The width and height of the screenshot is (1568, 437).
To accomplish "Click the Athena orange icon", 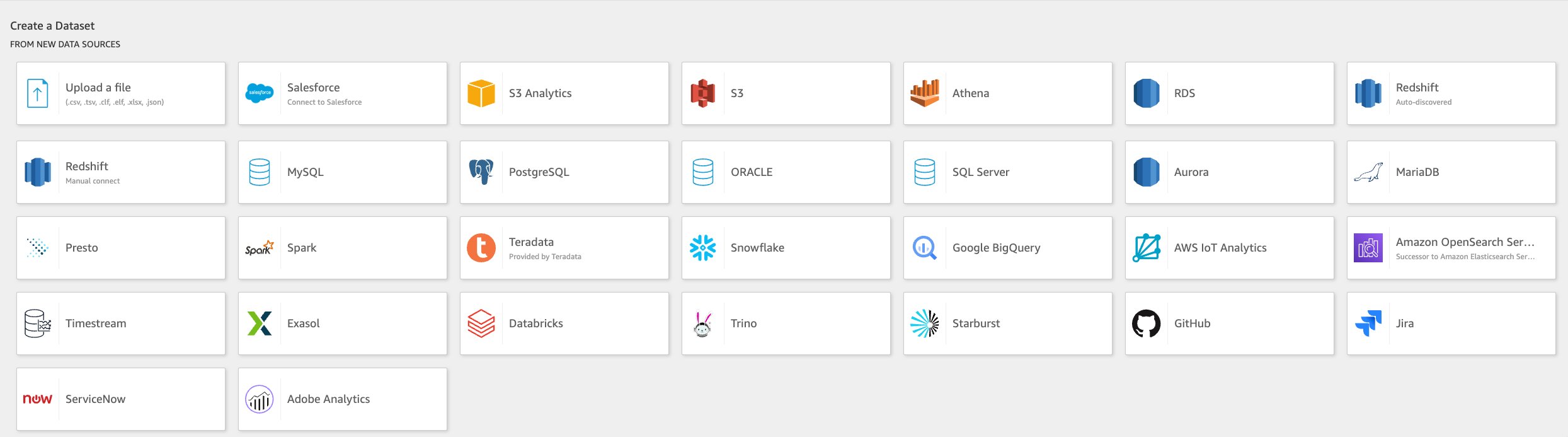I will tap(925, 93).
